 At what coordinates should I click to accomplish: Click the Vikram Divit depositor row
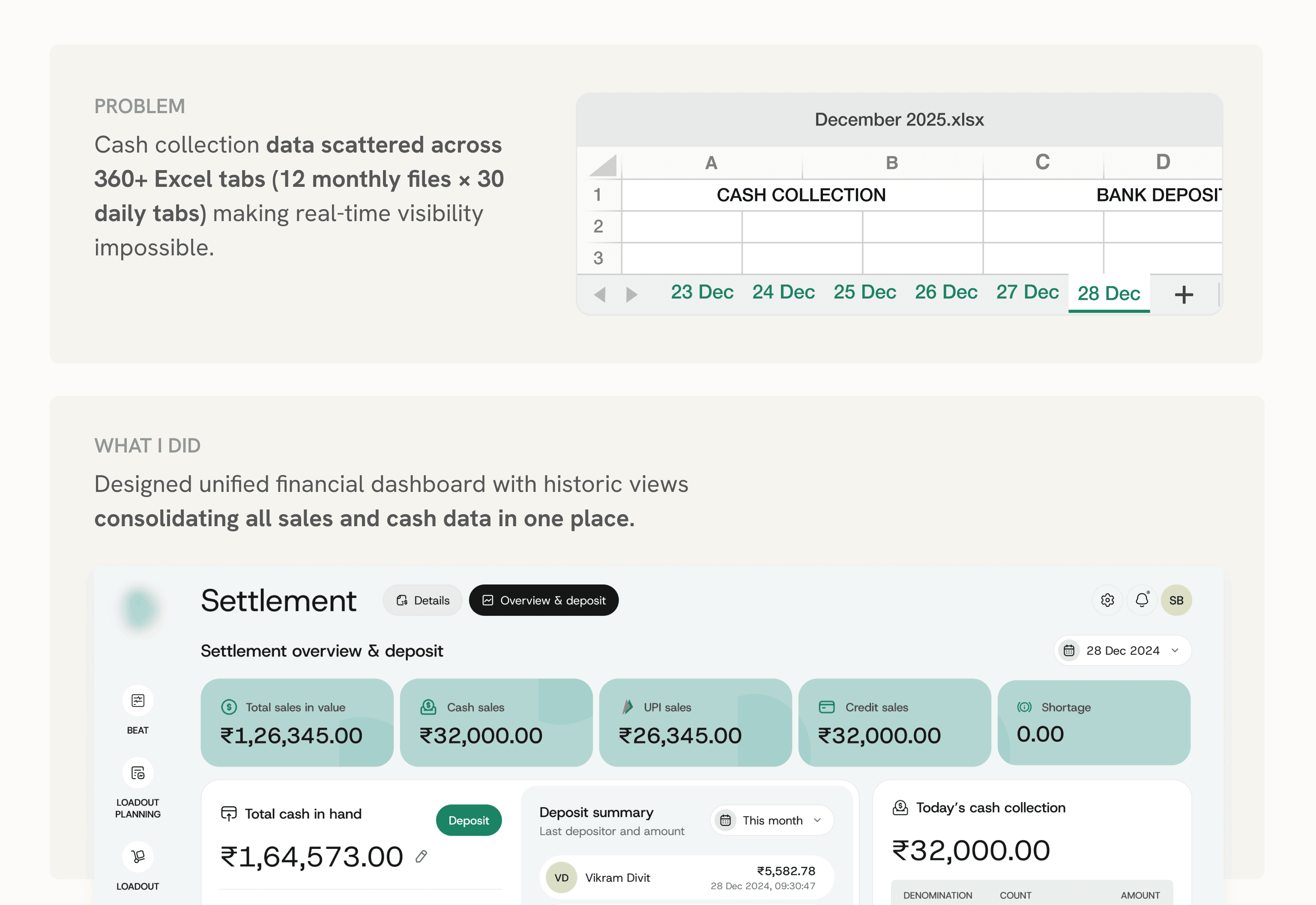686,877
